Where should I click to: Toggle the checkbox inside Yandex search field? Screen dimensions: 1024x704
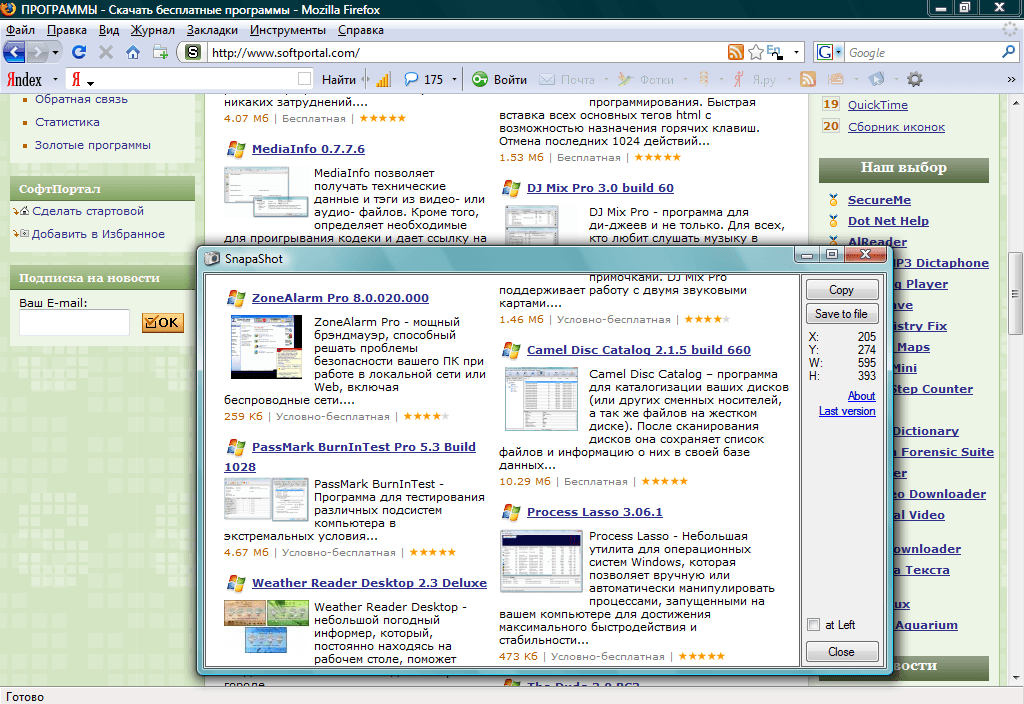(x=304, y=79)
